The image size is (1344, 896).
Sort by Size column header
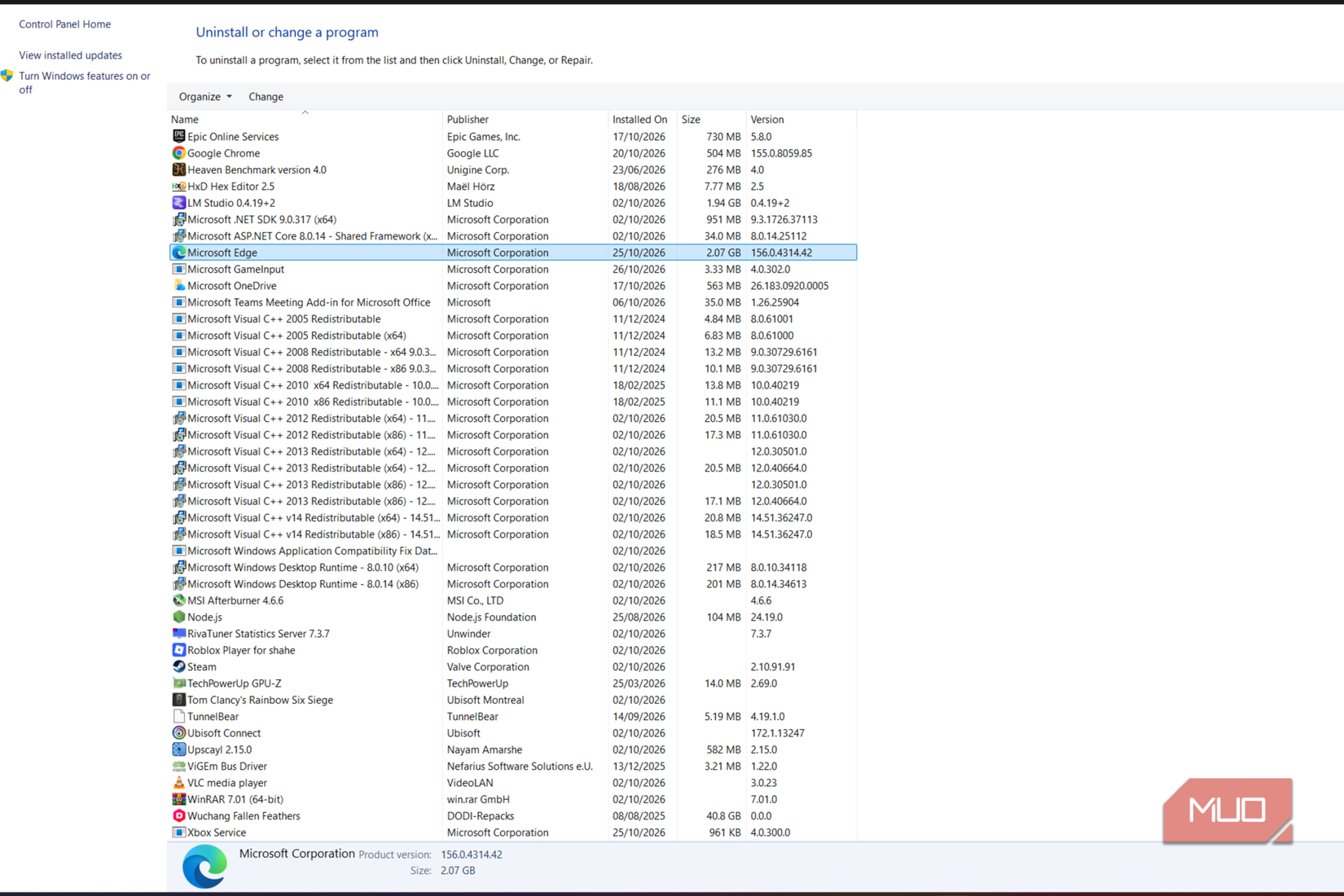pos(711,119)
